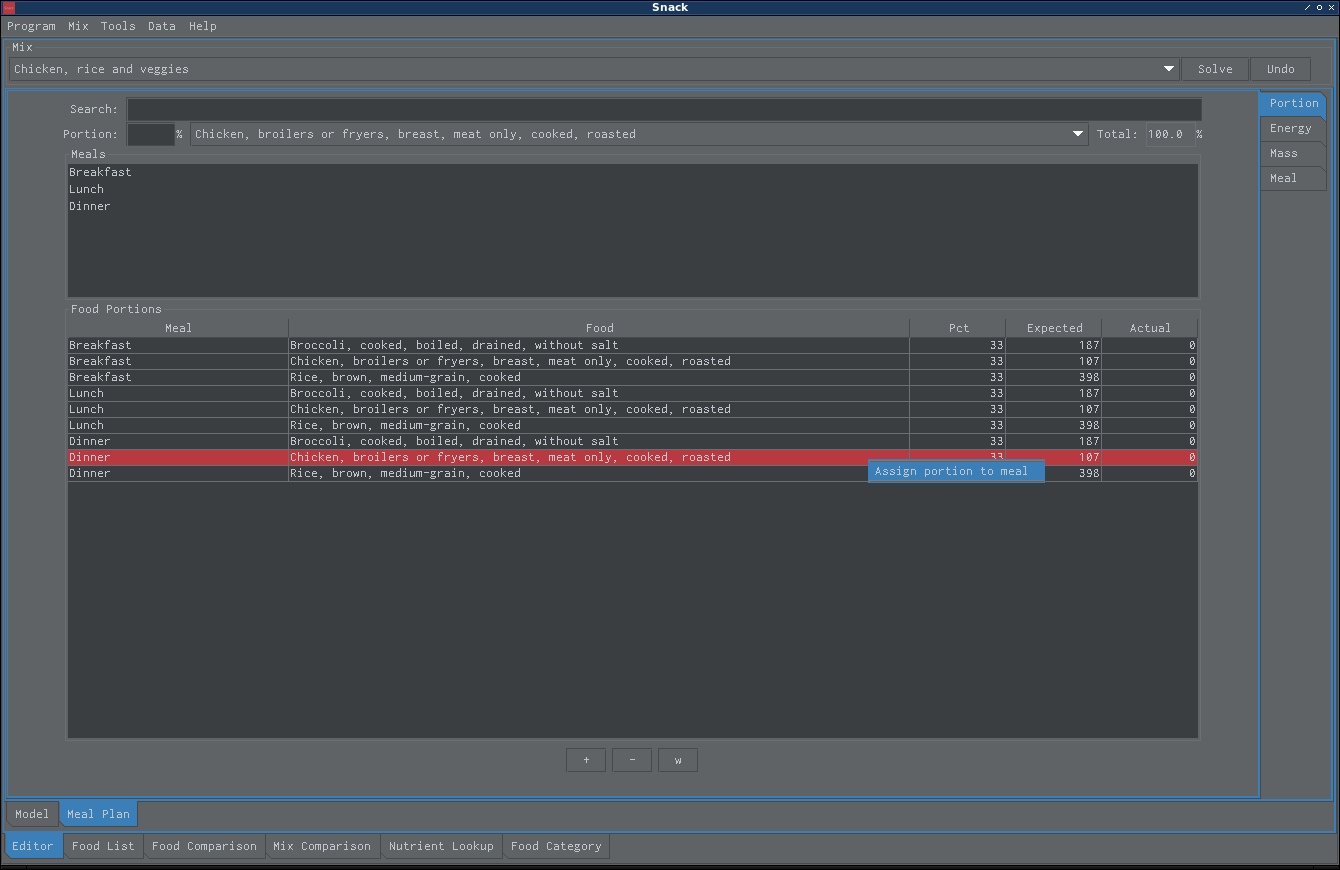Switch to the Model tab
Image resolution: width=1340 pixels, height=870 pixels.
[x=32, y=814]
